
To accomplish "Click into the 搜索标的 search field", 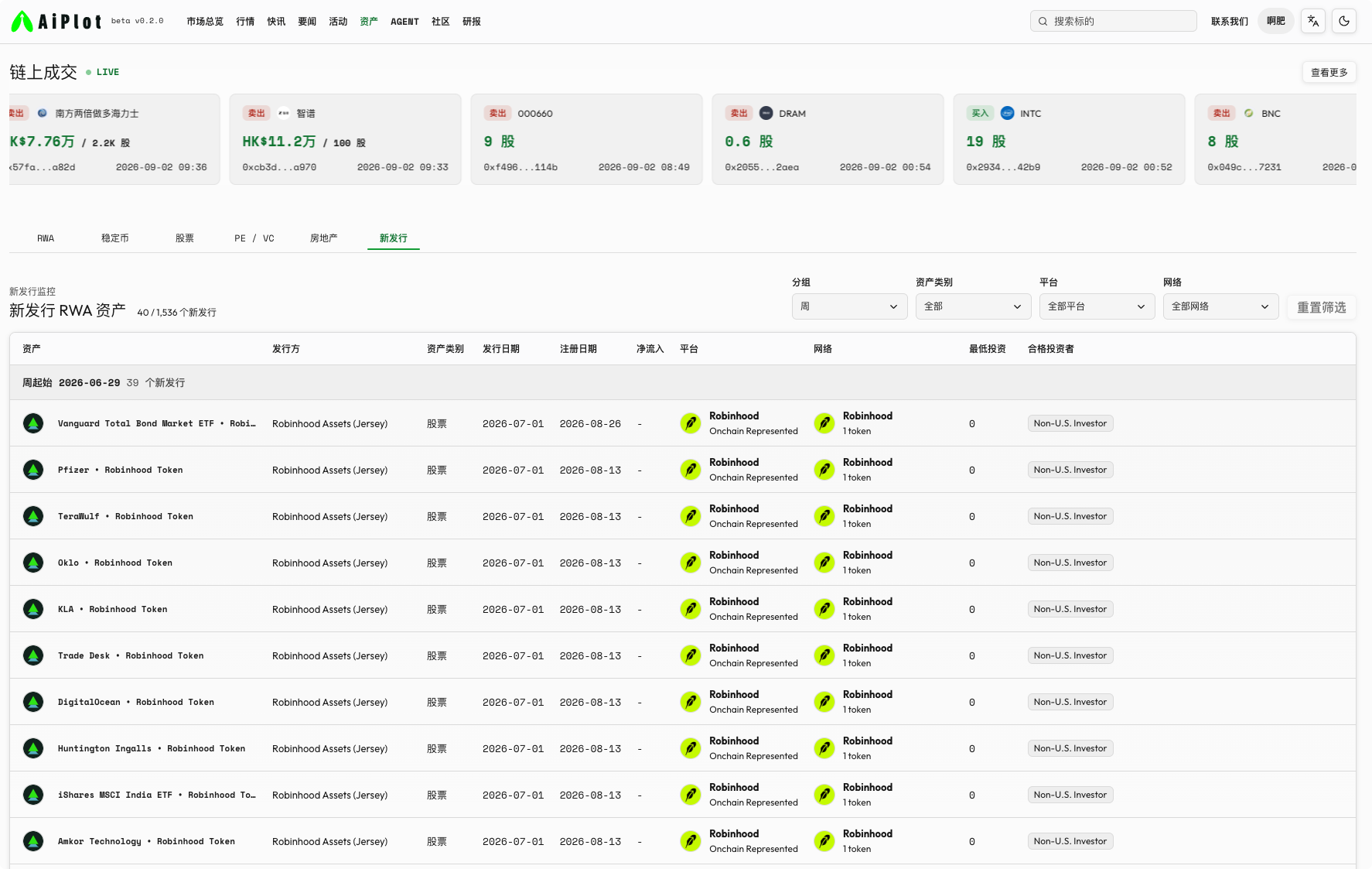I will (1114, 21).
